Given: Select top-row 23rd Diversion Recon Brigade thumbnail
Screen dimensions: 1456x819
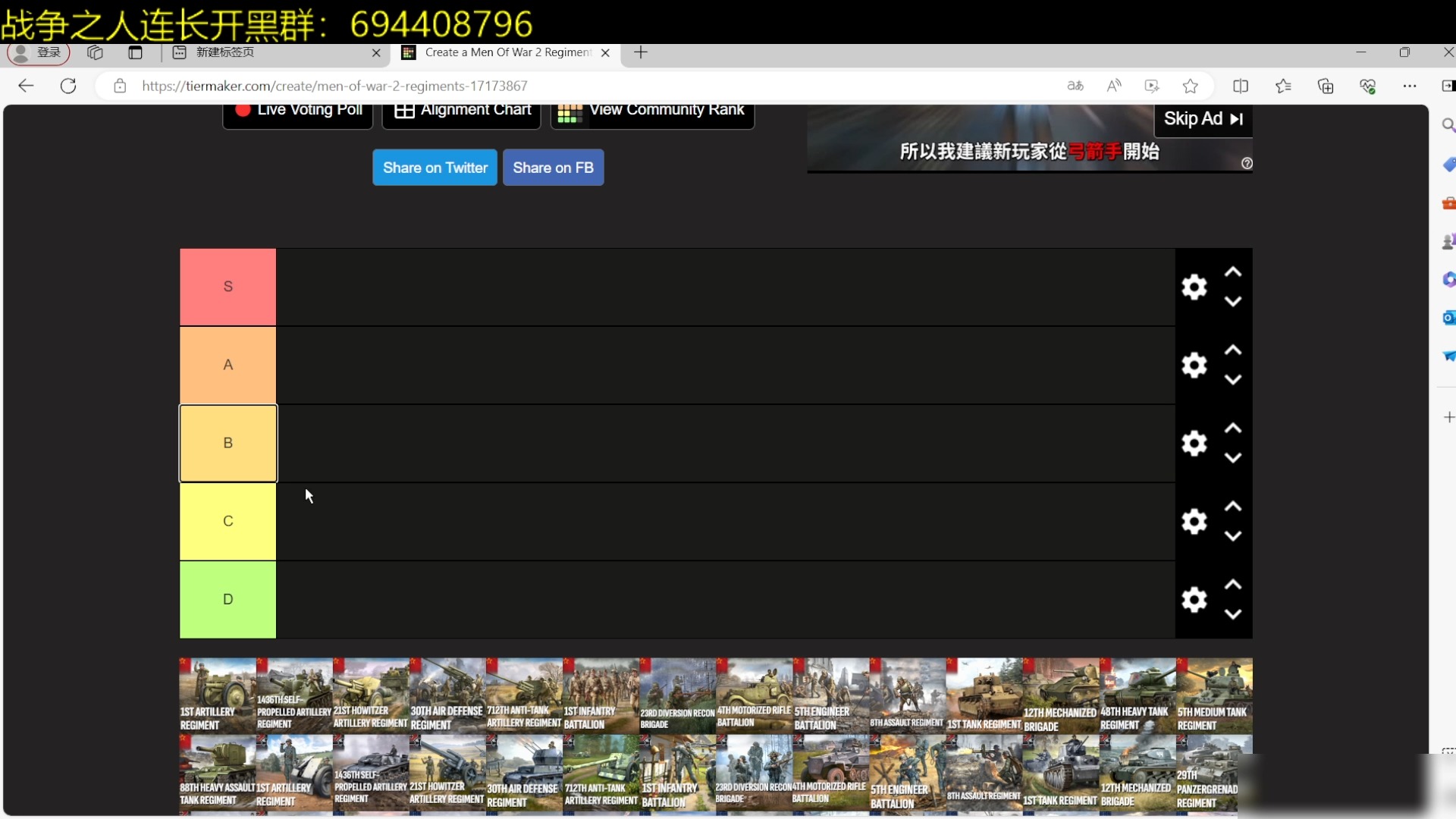Looking at the screenshot, I should [x=677, y=695].
